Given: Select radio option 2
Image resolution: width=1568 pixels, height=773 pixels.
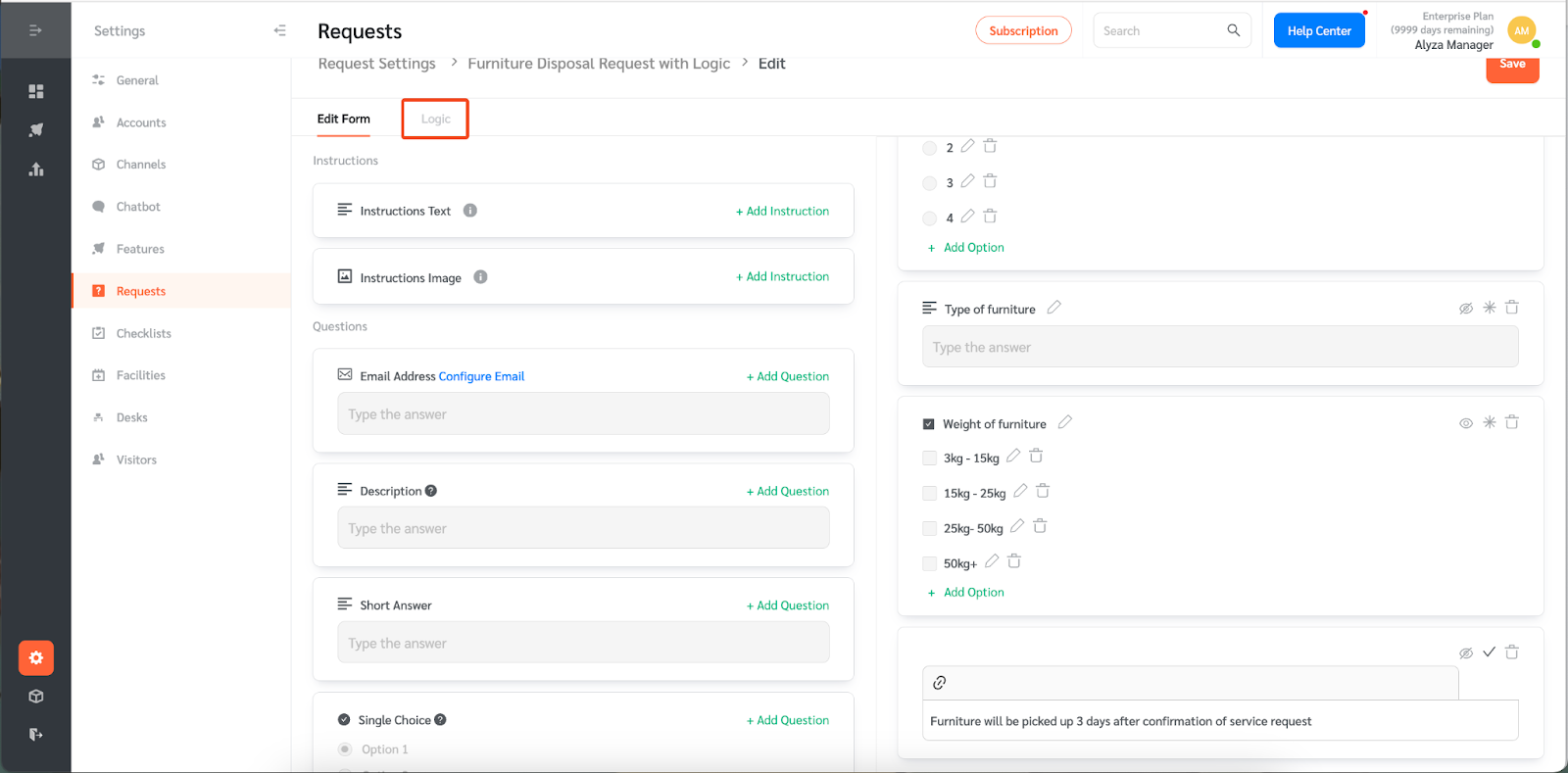Looking at the screenshot, I should pos(929,148).
